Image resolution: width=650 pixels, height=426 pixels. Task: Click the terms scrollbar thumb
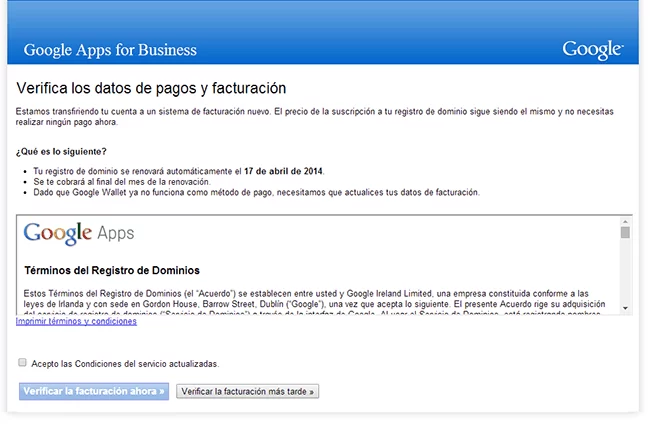[x=625, y=232]
